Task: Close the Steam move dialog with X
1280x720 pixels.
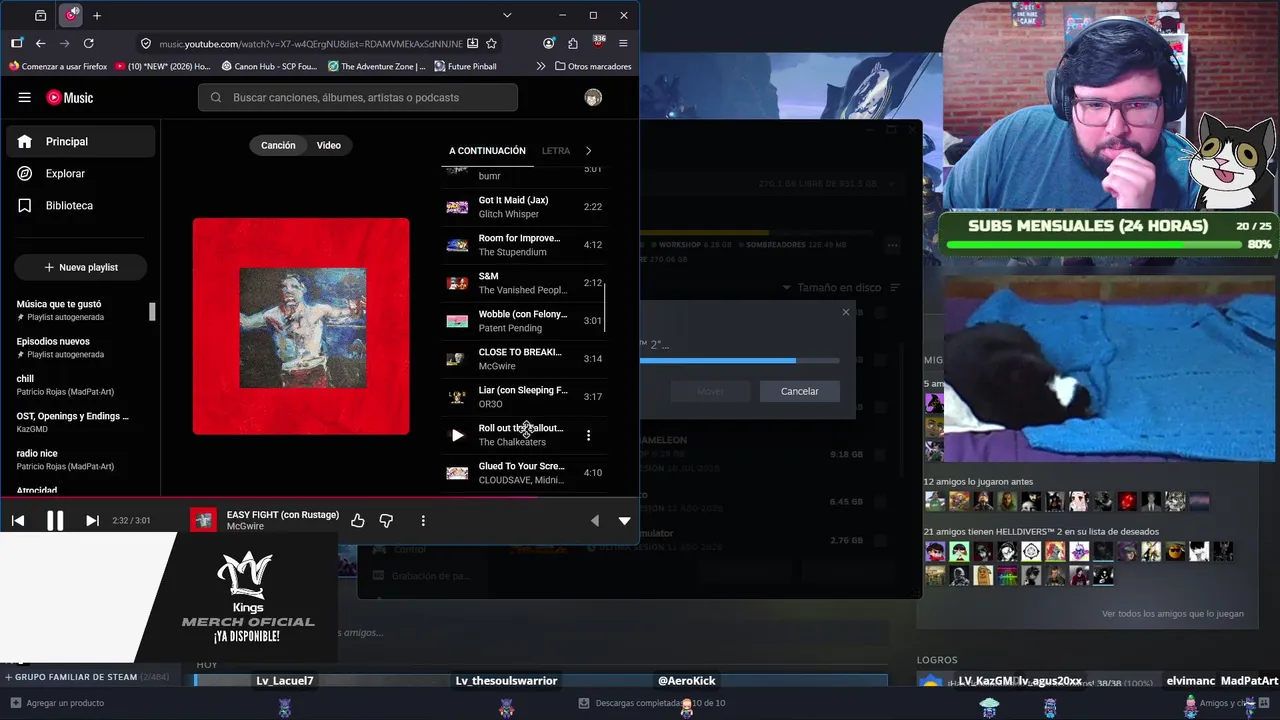Action: tap(845, 312)
